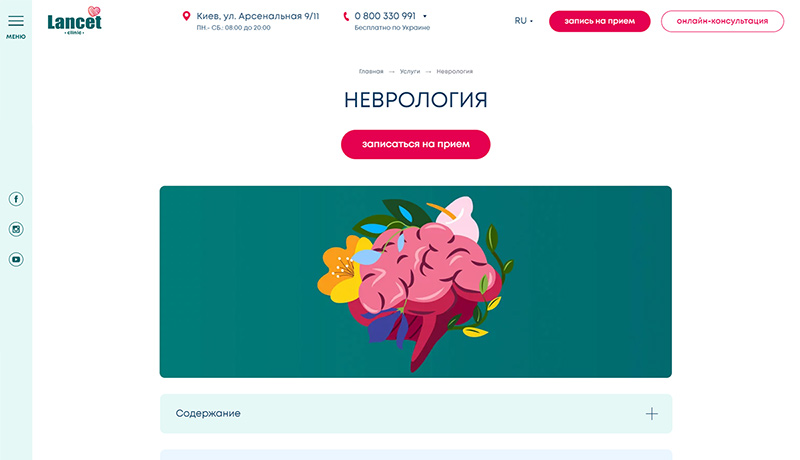Click the запись на прием header button
Image resolution: width=800 pixels, height=460 pixels.
(599, 21)
